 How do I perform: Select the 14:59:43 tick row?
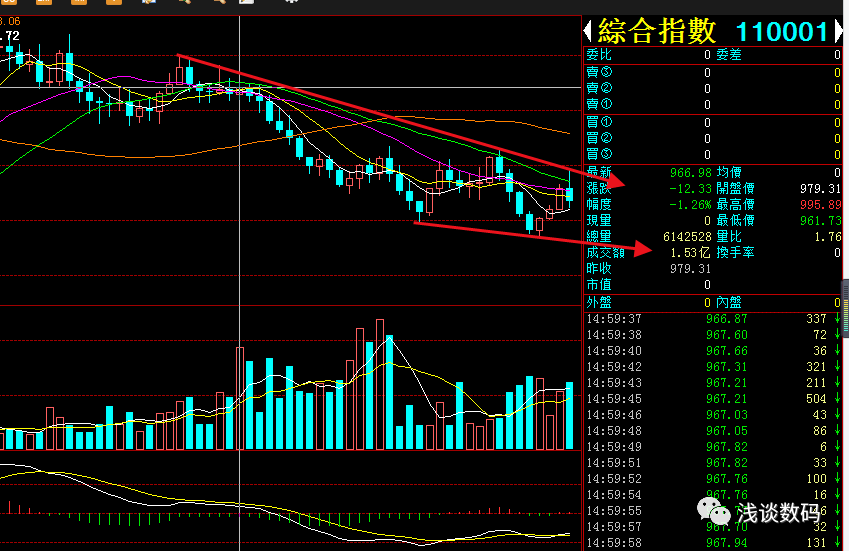[713, 383]
